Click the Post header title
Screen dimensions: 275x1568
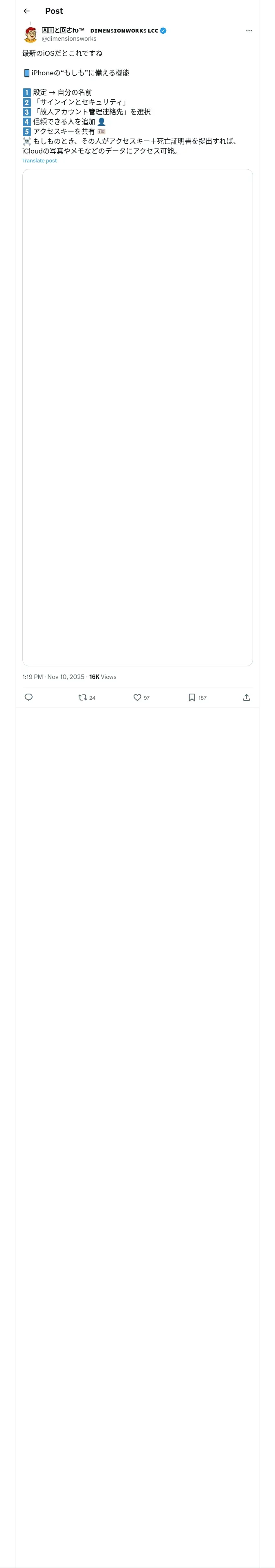(x=54, y=11)
